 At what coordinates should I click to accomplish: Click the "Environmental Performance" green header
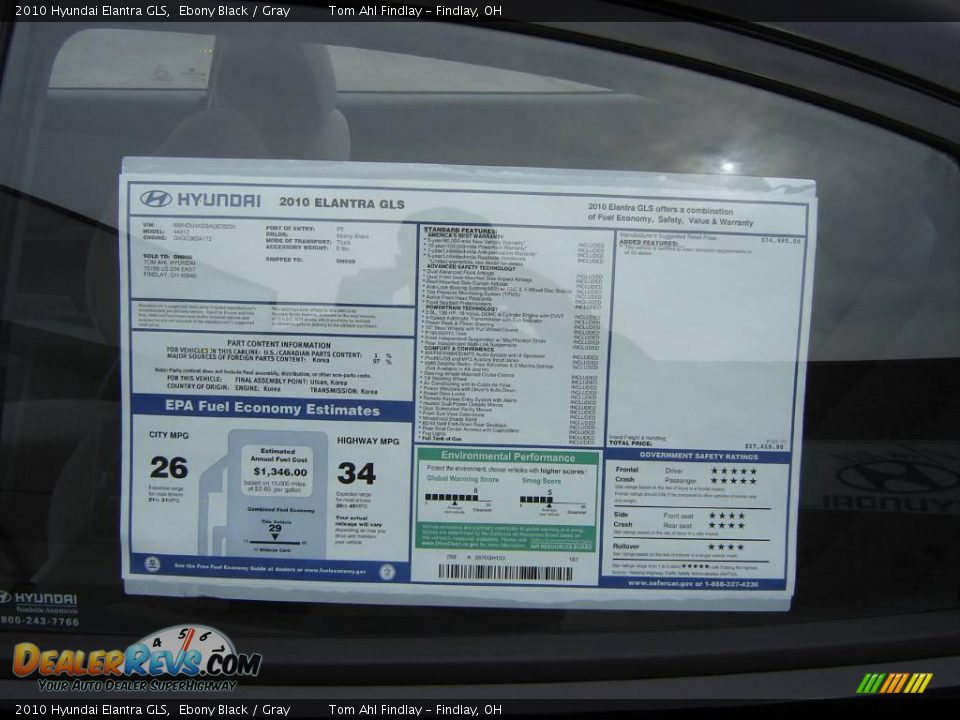[508, 457]
